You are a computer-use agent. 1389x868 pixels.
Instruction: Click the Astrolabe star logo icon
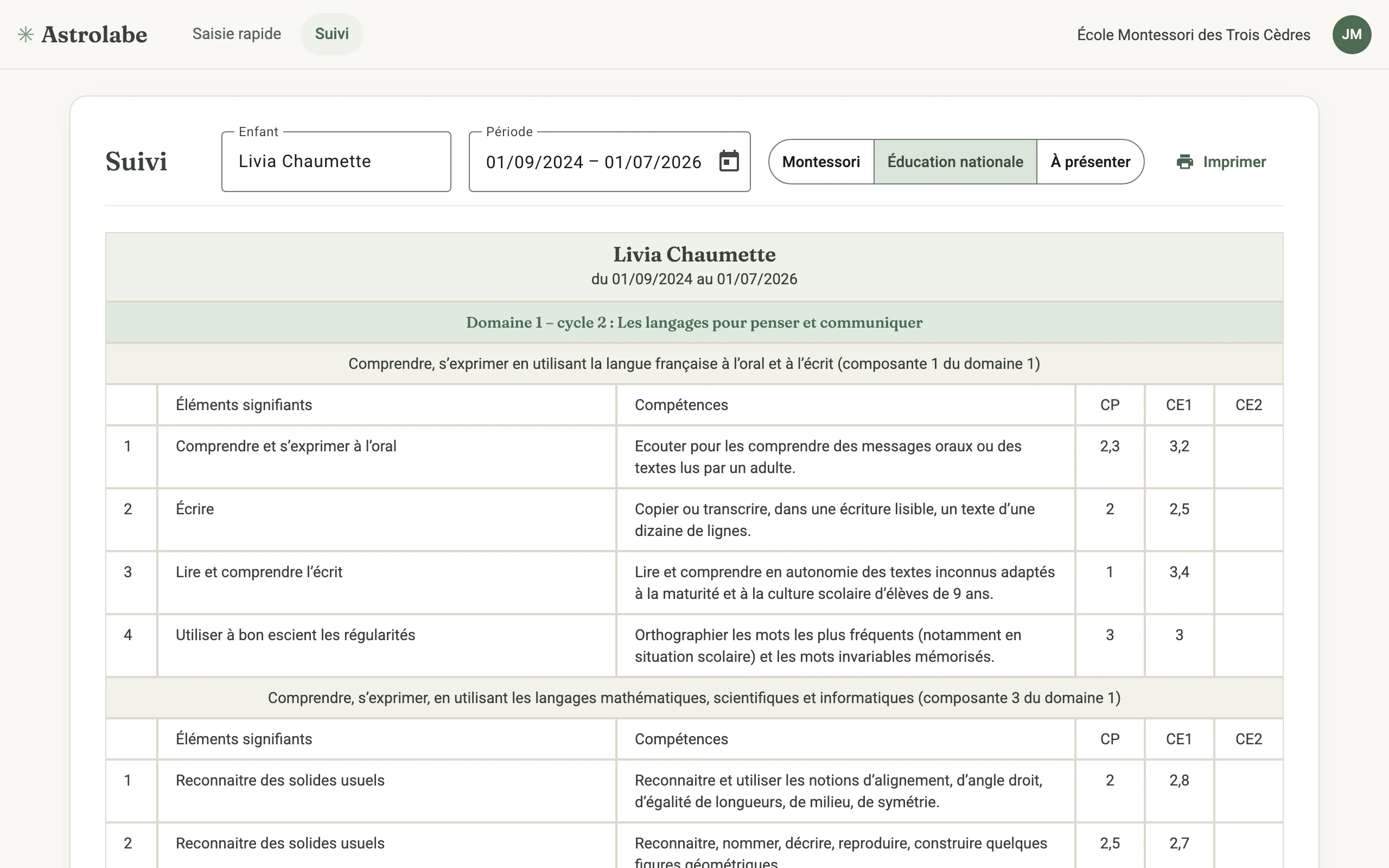click(26, 34)
